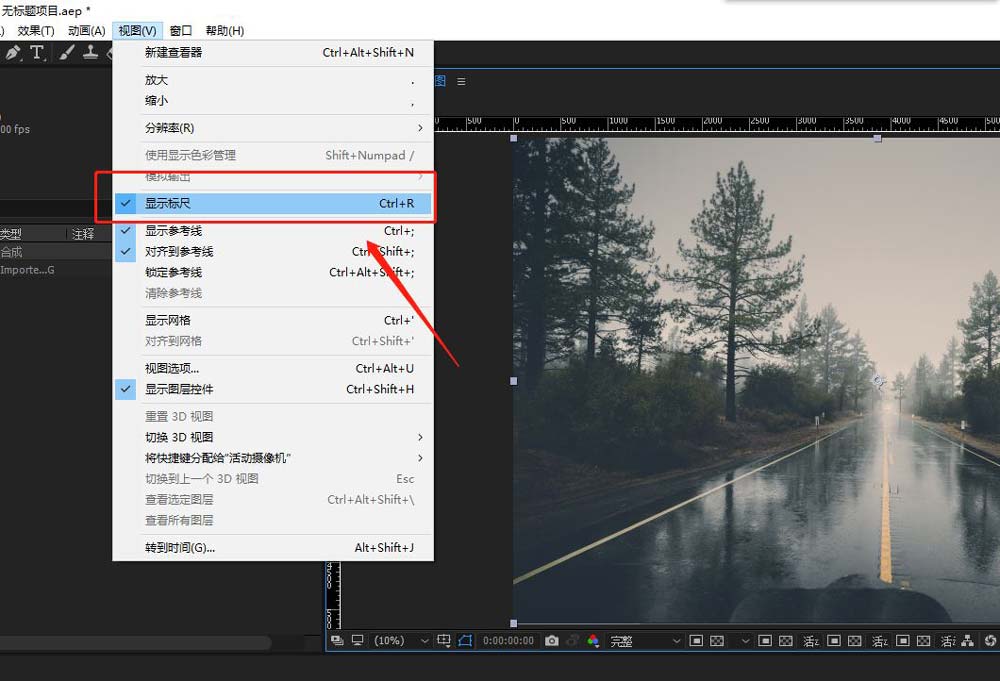Screen dimensions: 1000x681
Task: Click the always preview this view icon
Action: click(x=337, y=640)
